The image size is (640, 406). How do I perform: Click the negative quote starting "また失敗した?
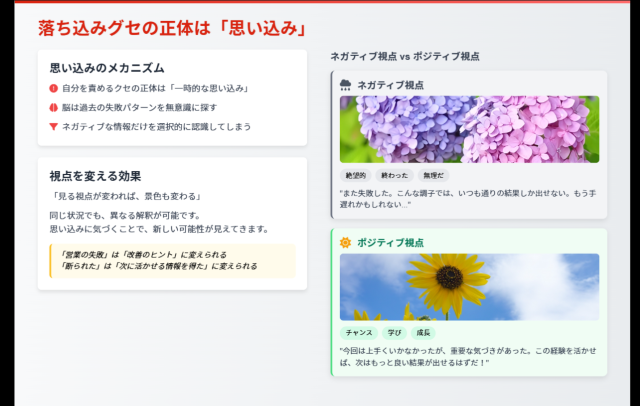pyautogui.click(x=468, y=199)
